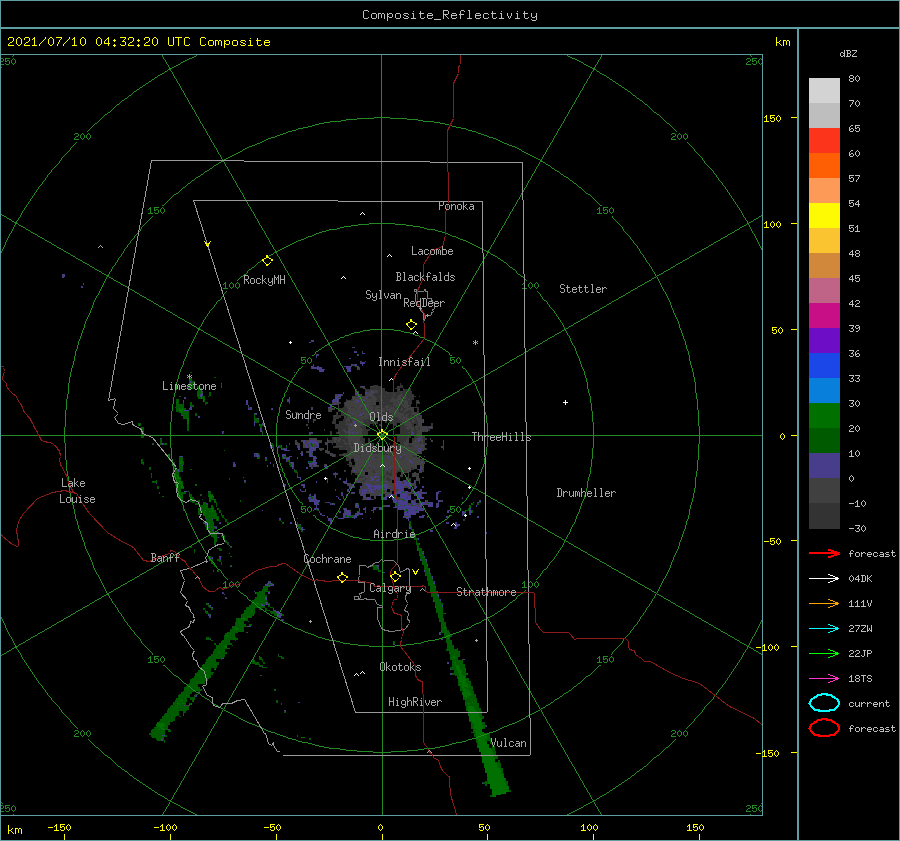Click the Blackfalds label
Image resolution: width=900 pixels, height=841 pixels.
click(x=425, y=277)
